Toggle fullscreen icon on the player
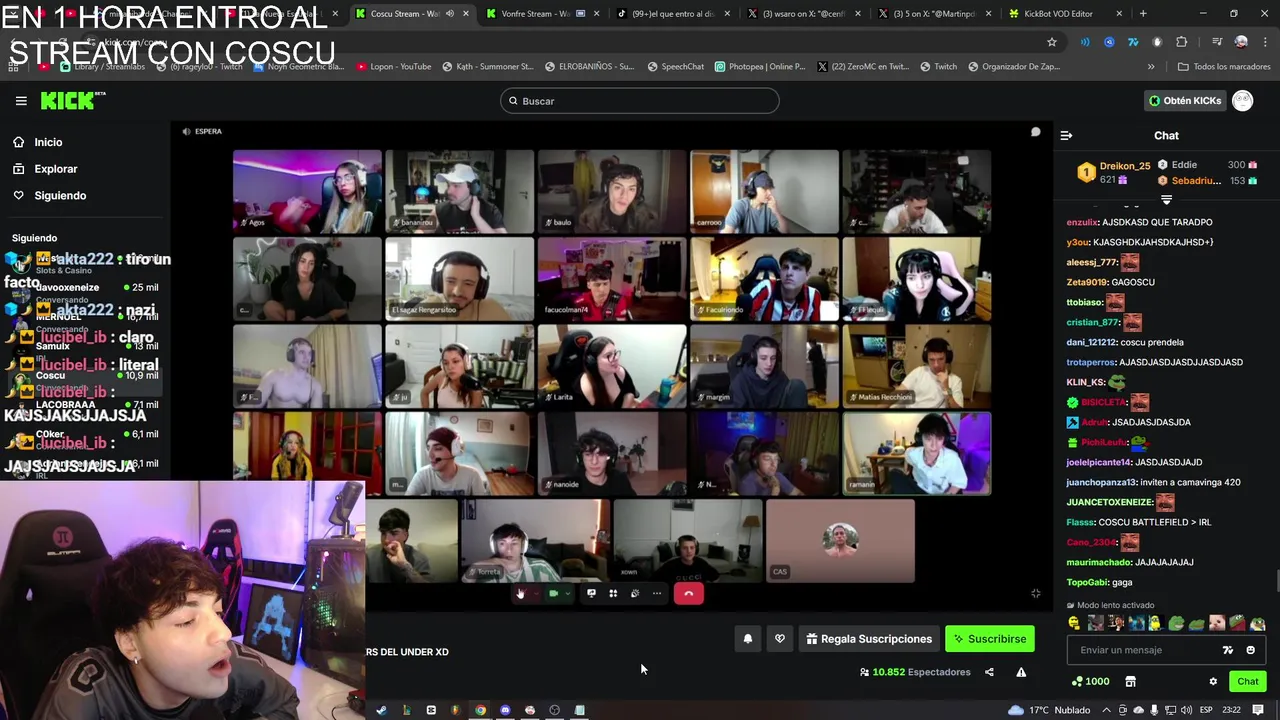 click(x=1035, y=593)
